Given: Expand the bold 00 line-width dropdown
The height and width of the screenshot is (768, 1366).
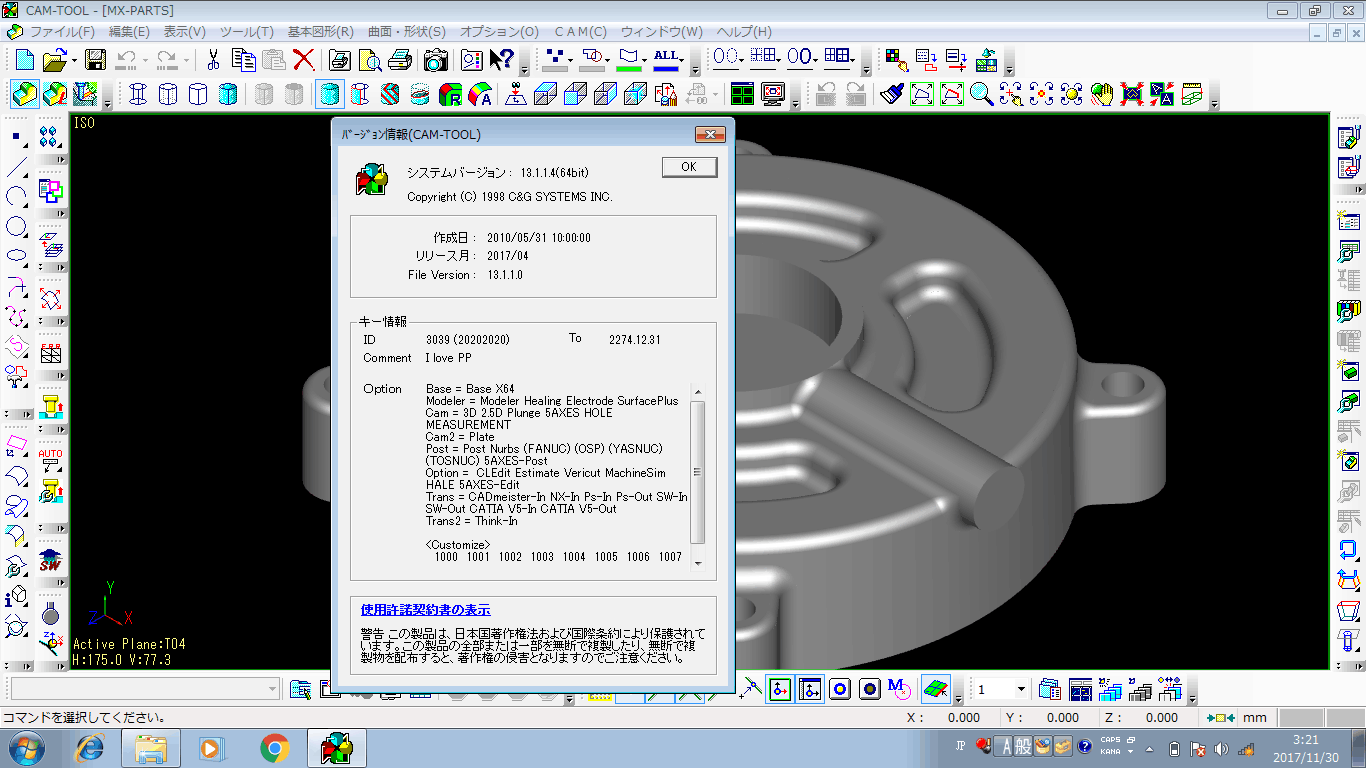Looking at the screenshot, I should 816,60.
